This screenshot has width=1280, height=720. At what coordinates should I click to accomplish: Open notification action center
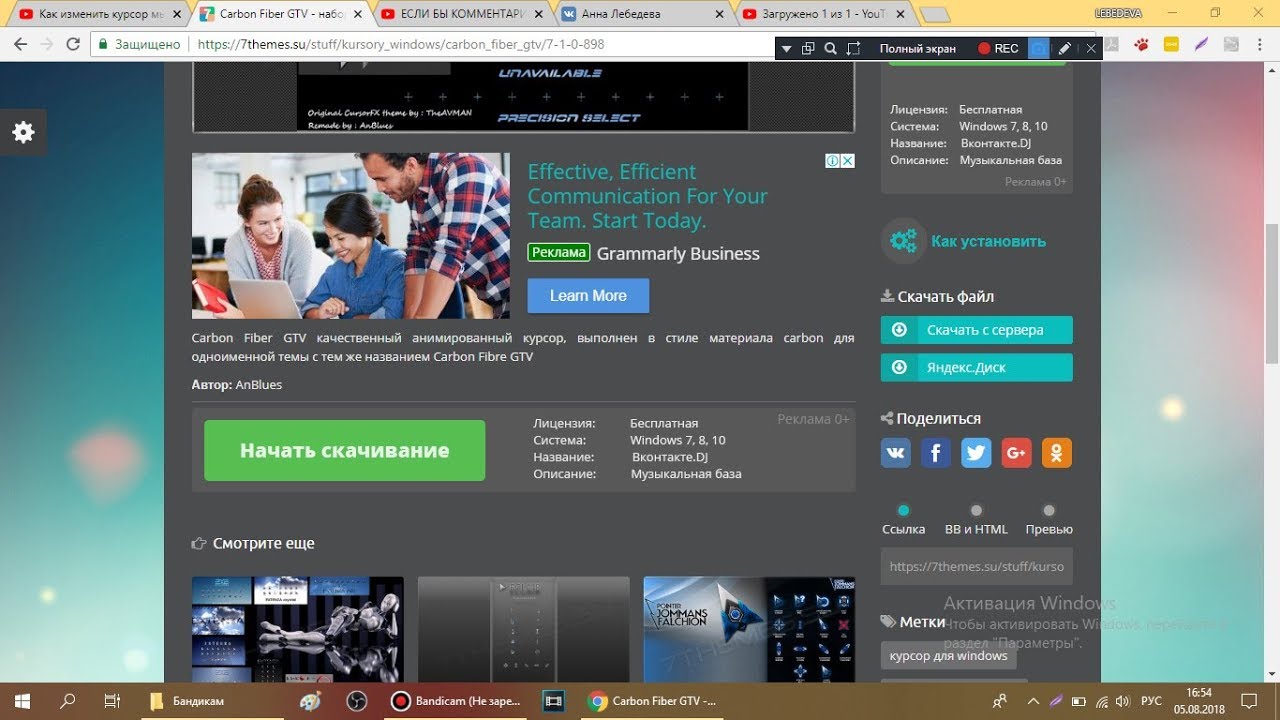pos(1250,701)
